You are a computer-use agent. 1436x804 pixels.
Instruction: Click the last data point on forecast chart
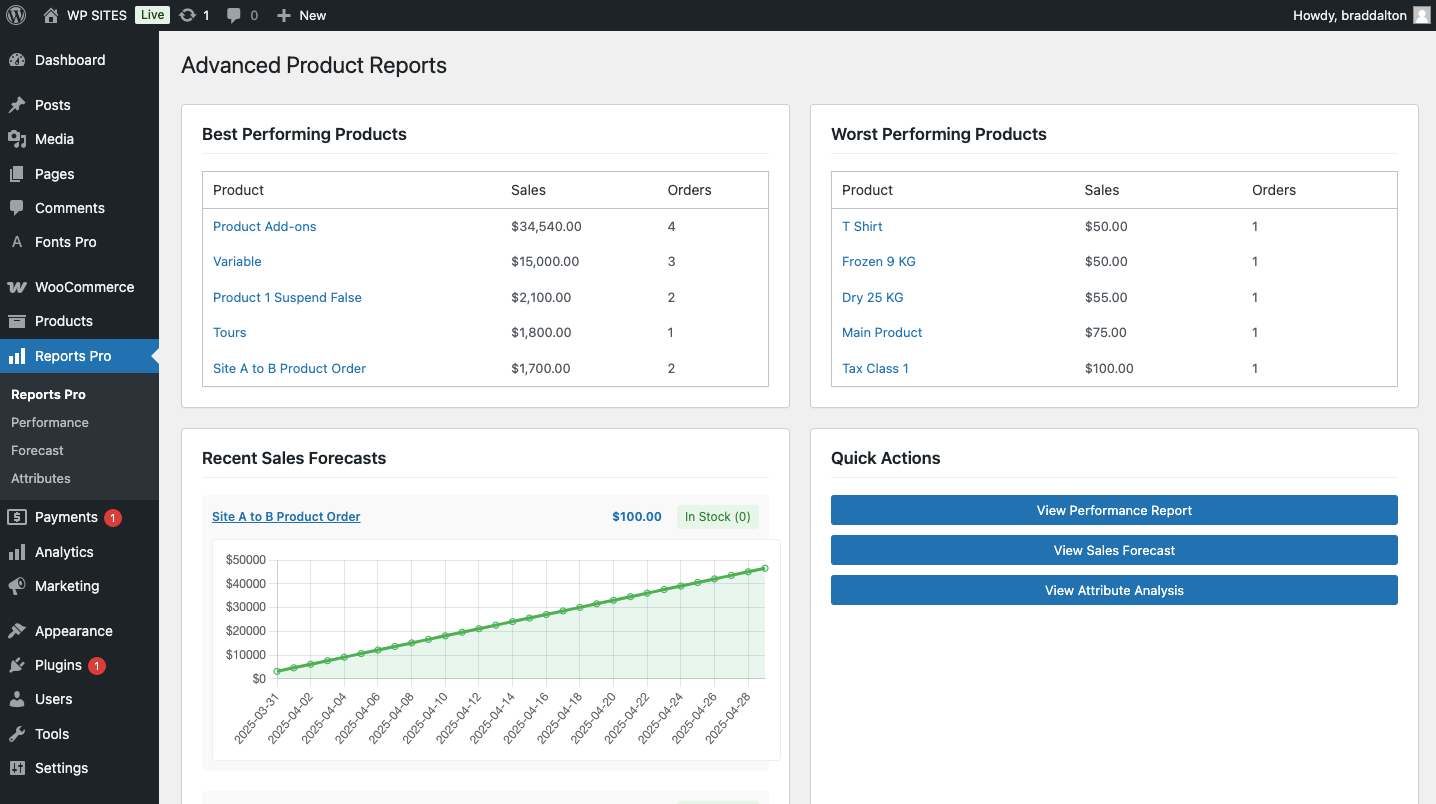click(x=764, y=568)
